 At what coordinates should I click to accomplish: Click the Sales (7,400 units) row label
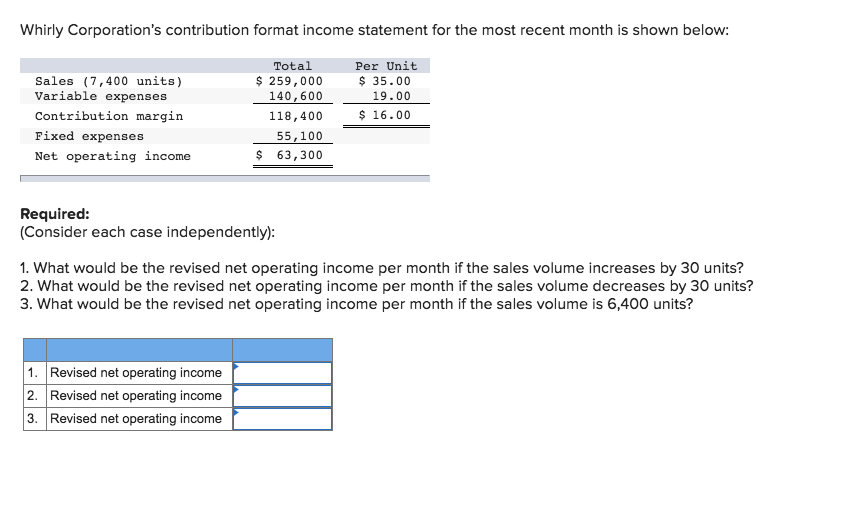coord(108,81)
